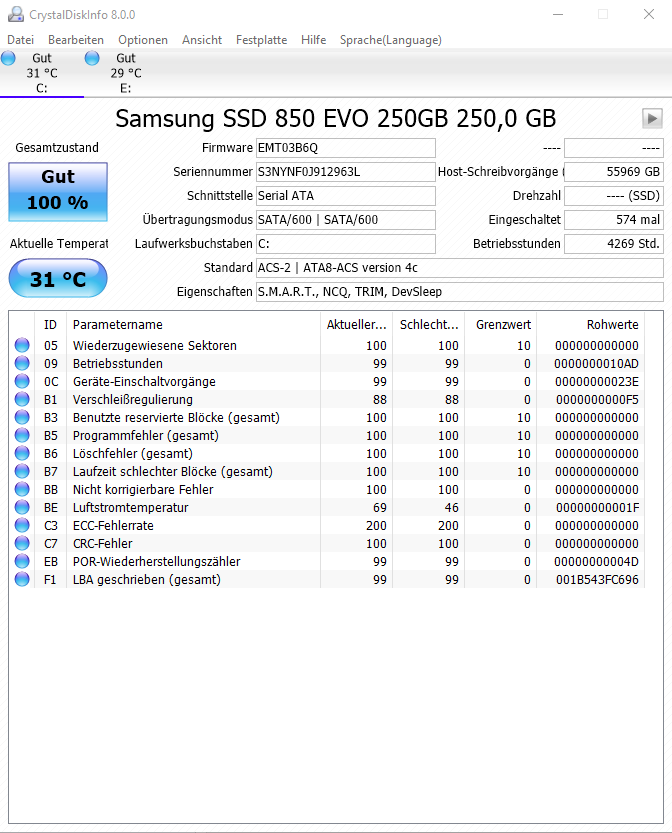Click the Firmware field EMT03B6Q
672x833 pixels.
[x=346, y=148]
